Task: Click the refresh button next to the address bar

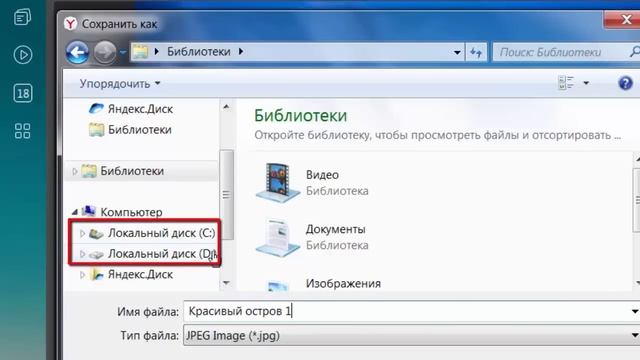Action: [x=476, y=52]
